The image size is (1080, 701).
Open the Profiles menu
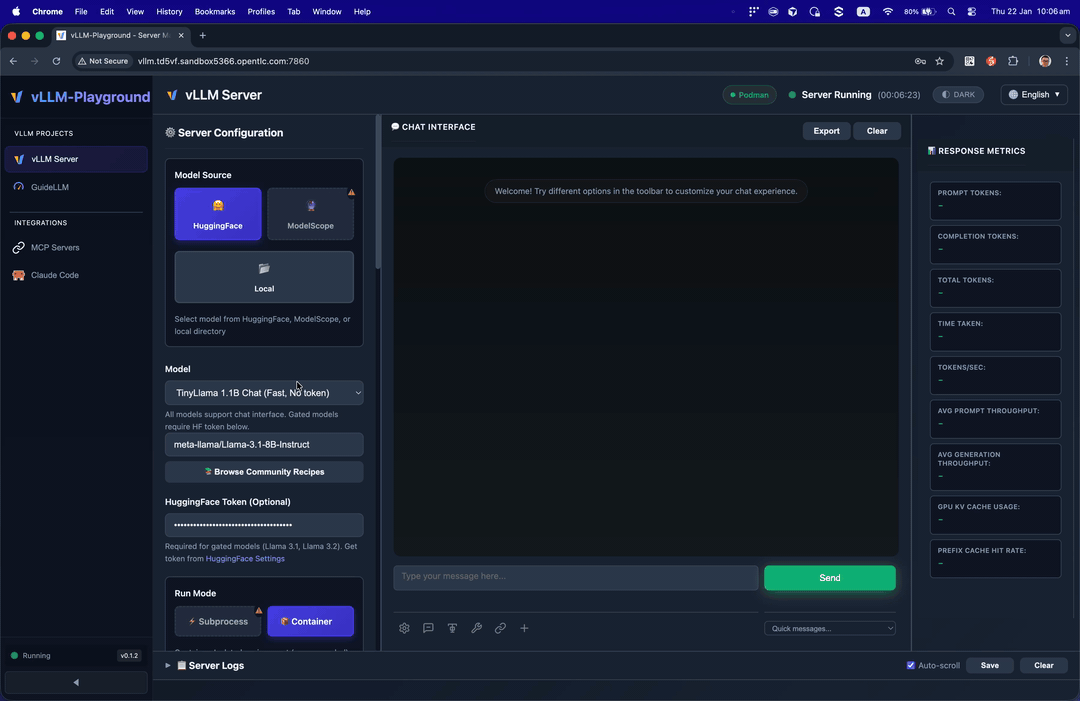coord(261,12)
